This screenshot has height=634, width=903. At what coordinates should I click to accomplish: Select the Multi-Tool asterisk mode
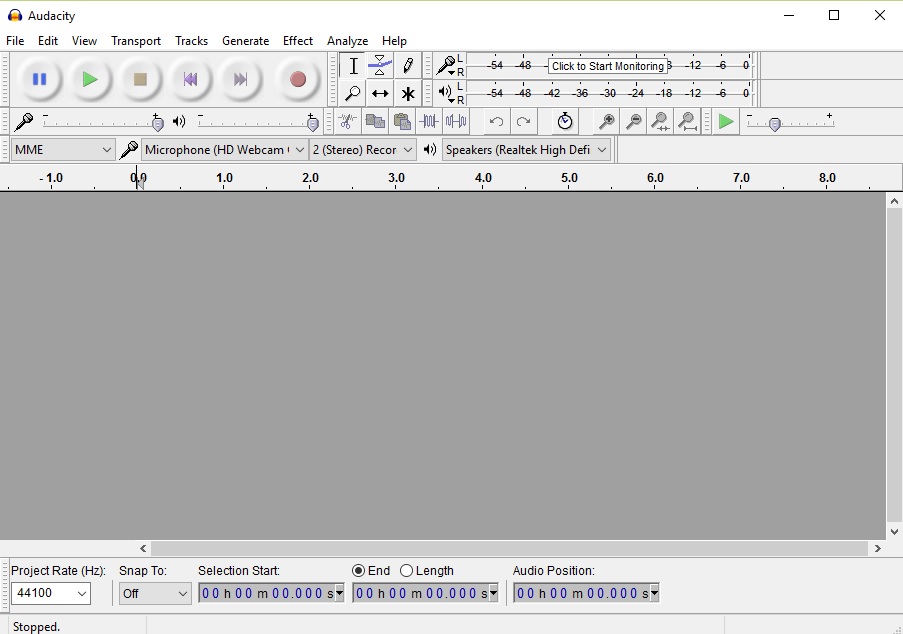pos(408,93)
